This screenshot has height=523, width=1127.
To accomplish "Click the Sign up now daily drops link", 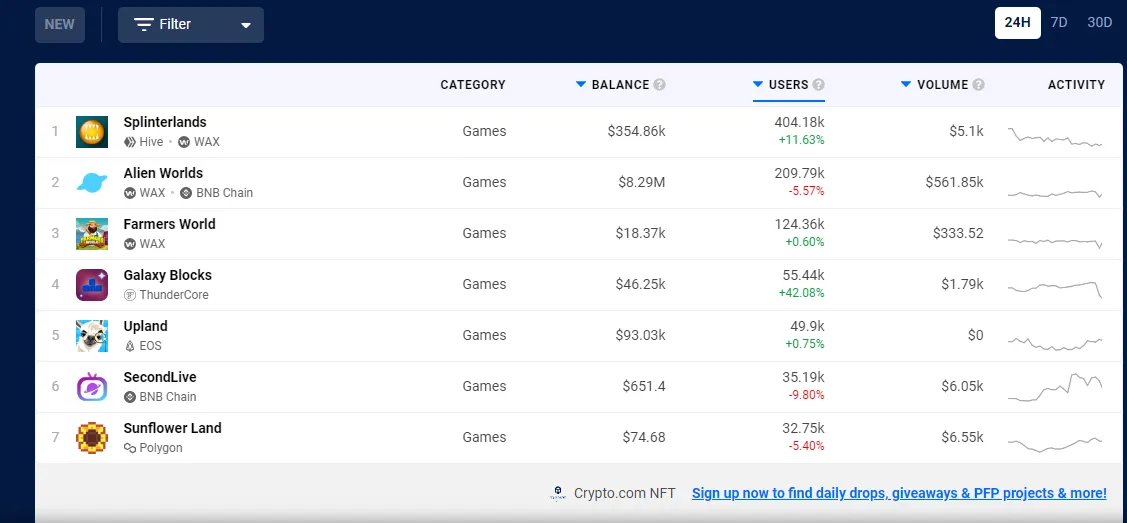I will (899, 494).
